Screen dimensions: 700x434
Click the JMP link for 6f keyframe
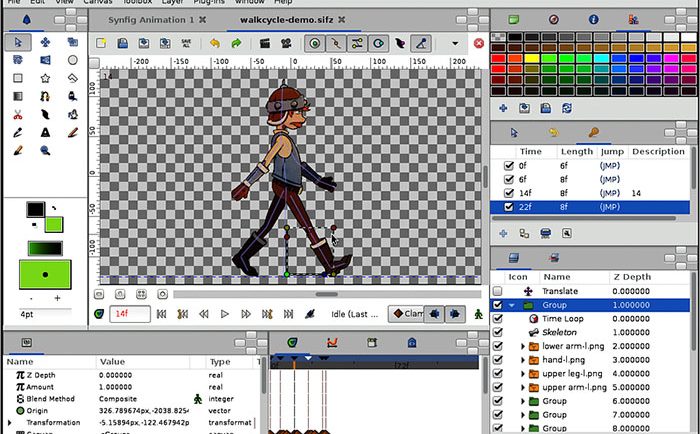(609, 178)
